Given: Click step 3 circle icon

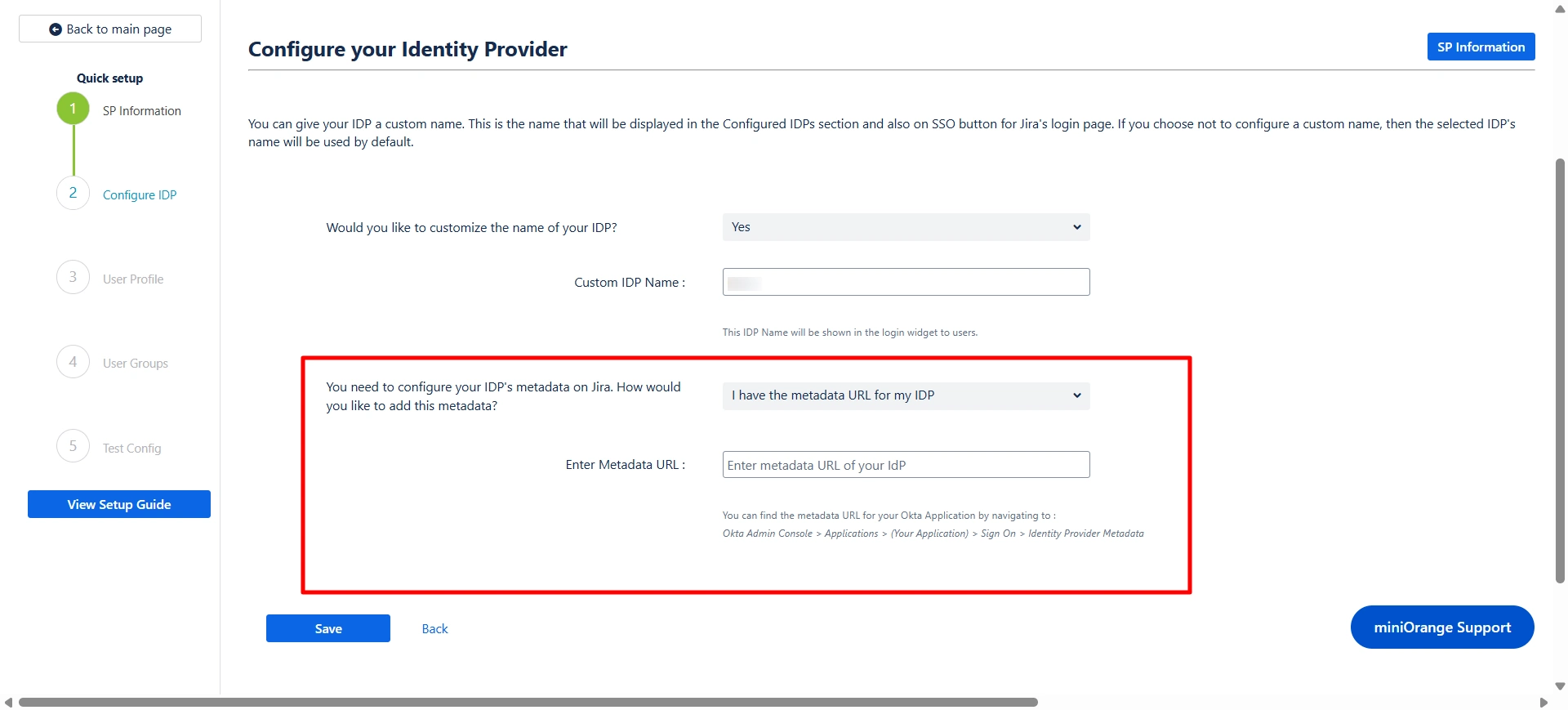Looking at the screenshot, I should coord(73,278).
